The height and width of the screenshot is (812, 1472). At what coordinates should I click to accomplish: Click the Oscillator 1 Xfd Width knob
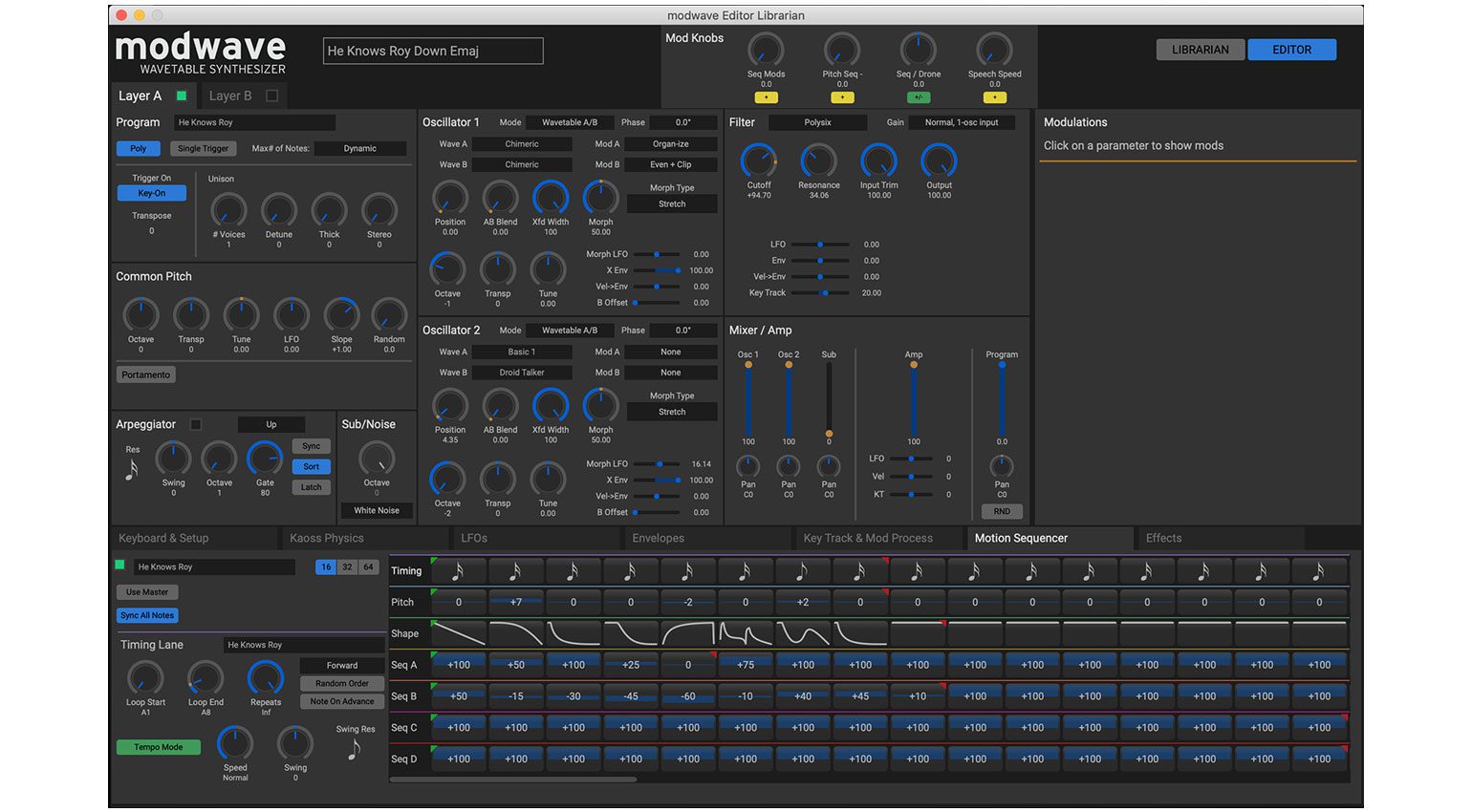[551, 198]
